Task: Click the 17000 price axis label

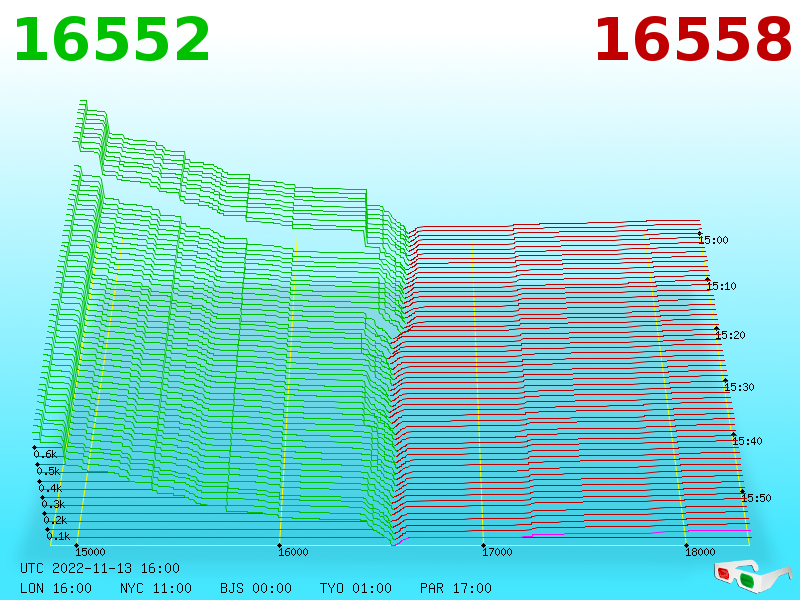Action: point(497,552)
